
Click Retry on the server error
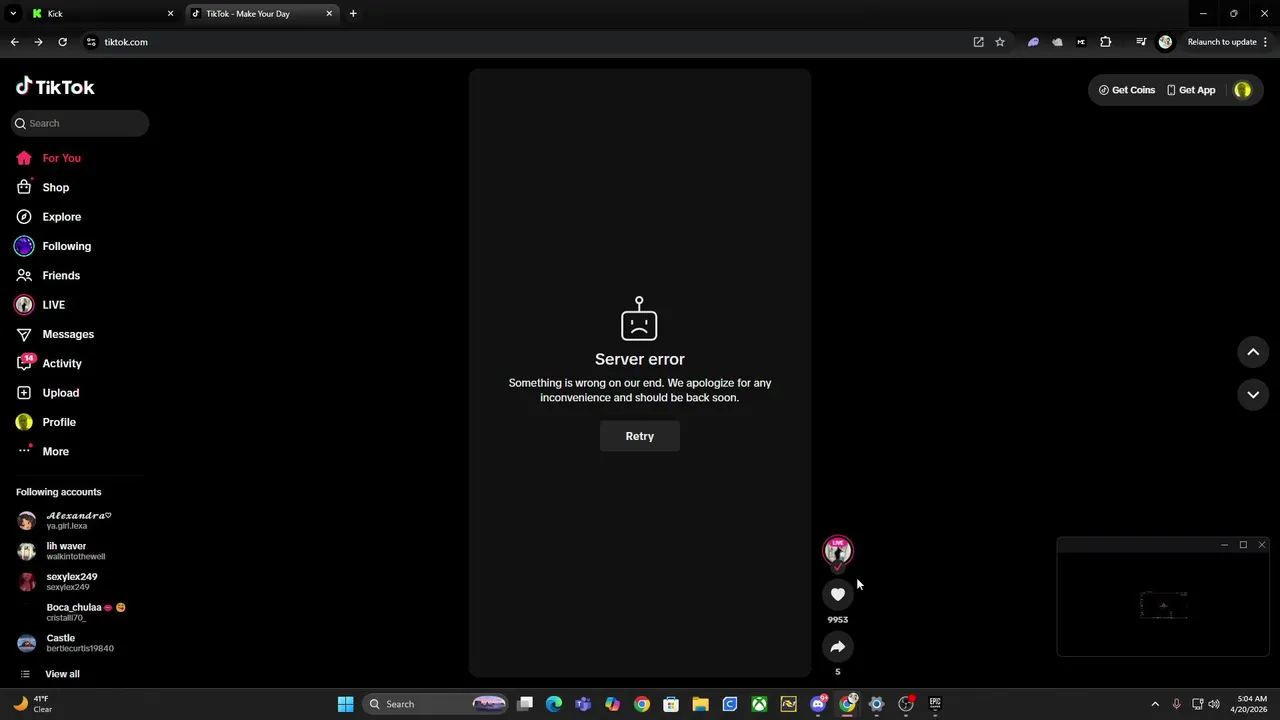tap(640, 436)
